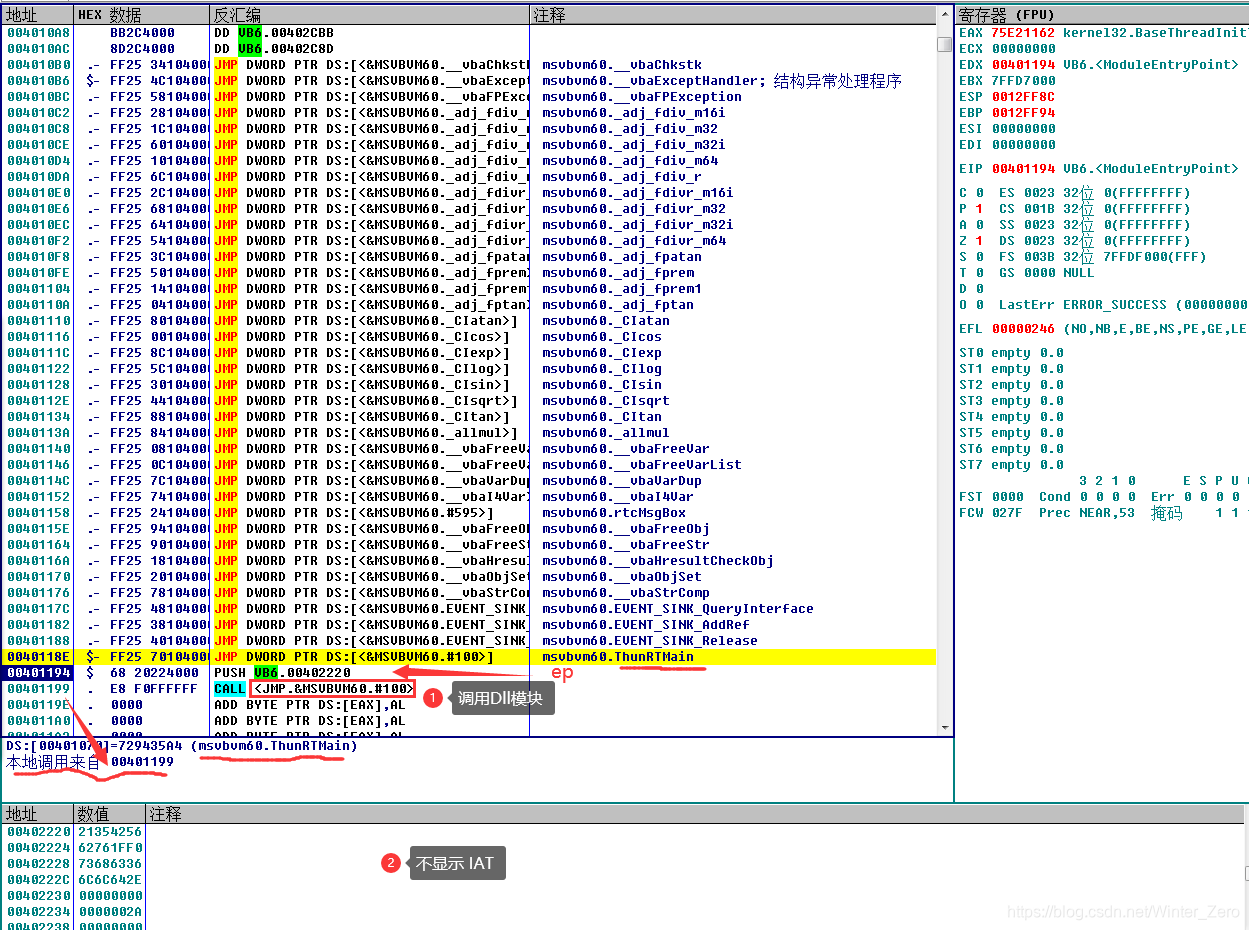The height and width of the screenshot is (930, 1249).
Task: Select the ECX register value 00000000
Action: click(x=1023, y=49)
